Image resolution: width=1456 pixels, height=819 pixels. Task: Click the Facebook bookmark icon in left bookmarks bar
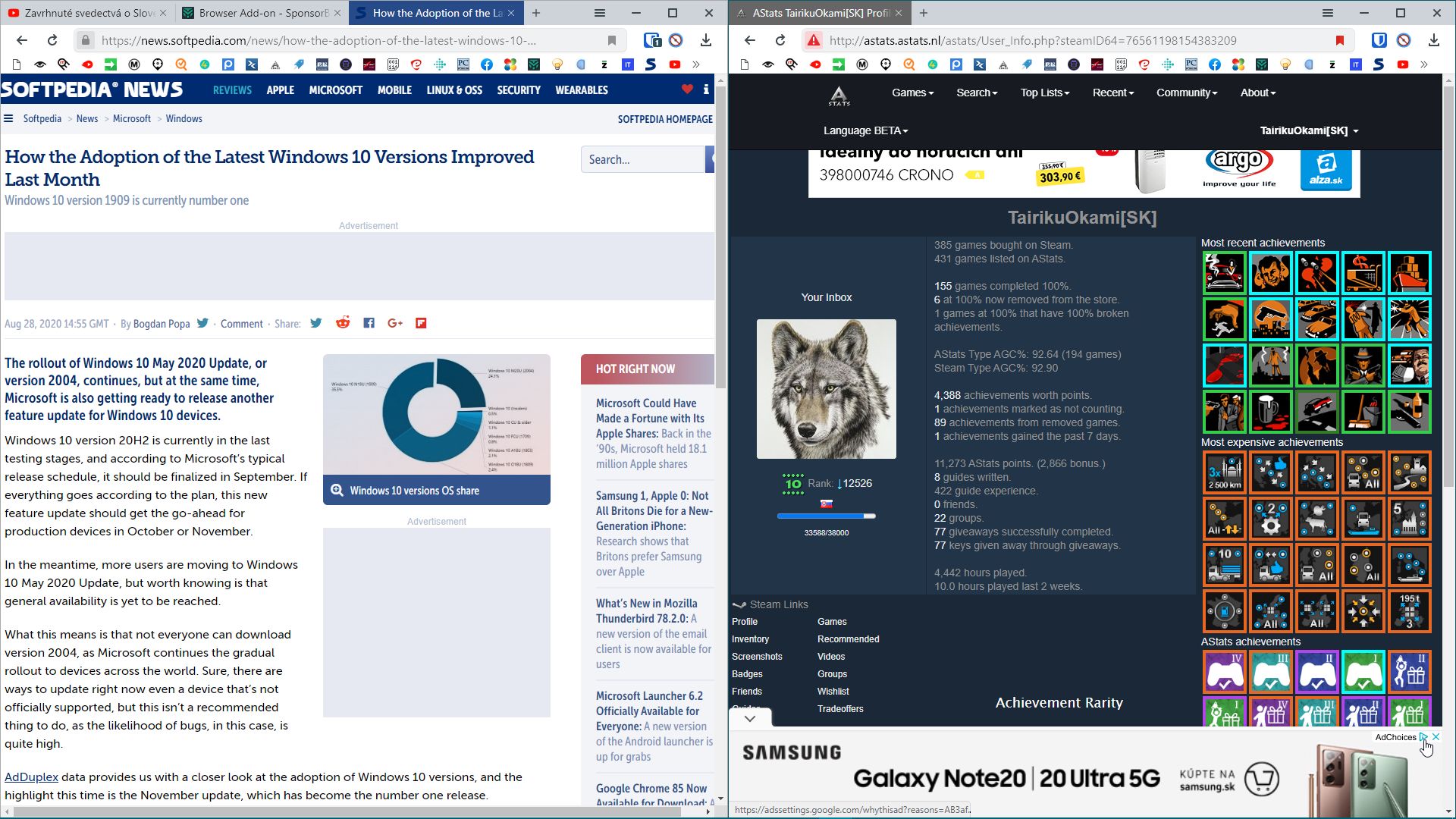(x=487, y=64)
